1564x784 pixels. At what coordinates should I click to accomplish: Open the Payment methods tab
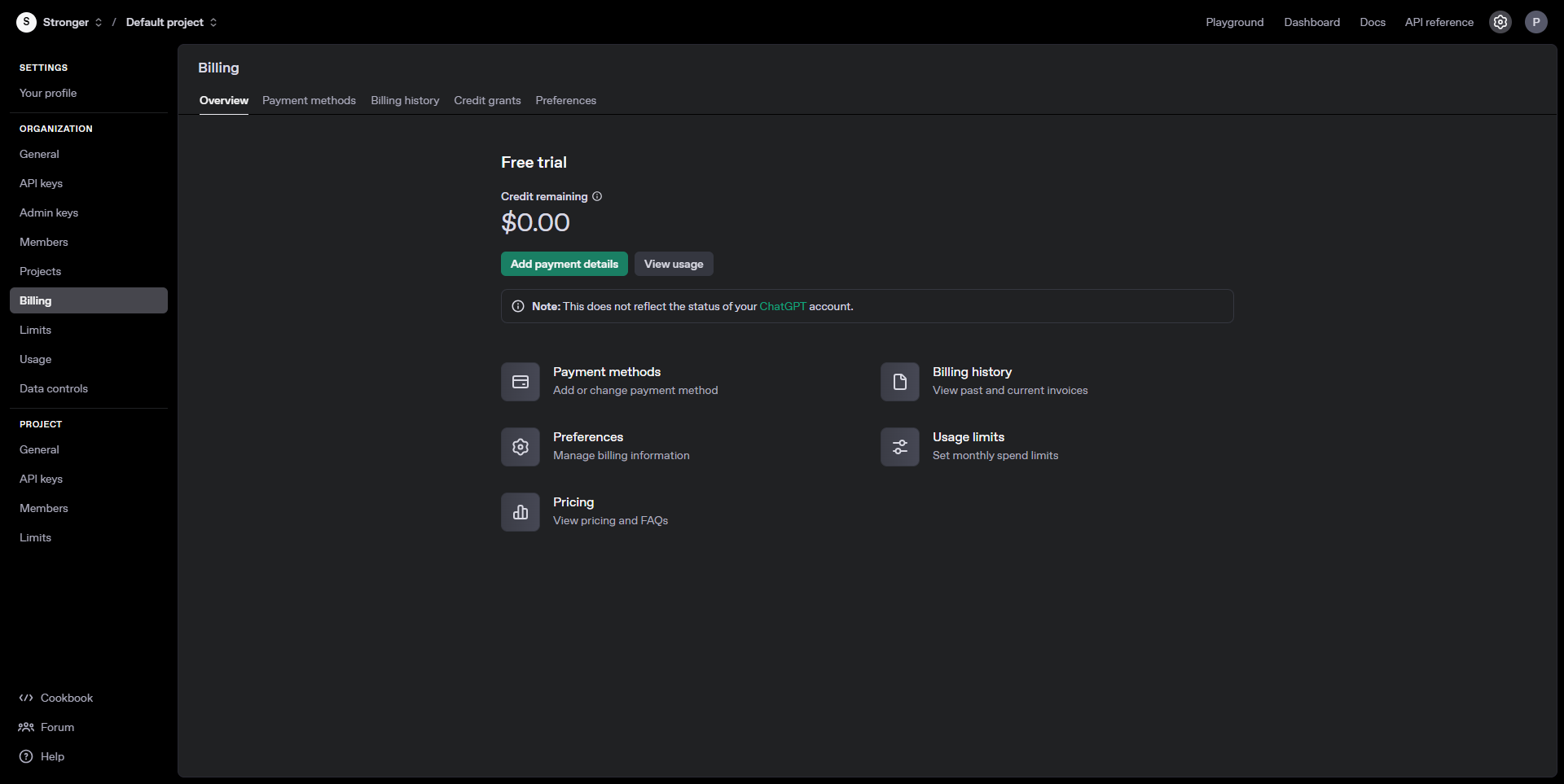pos(309,100)
